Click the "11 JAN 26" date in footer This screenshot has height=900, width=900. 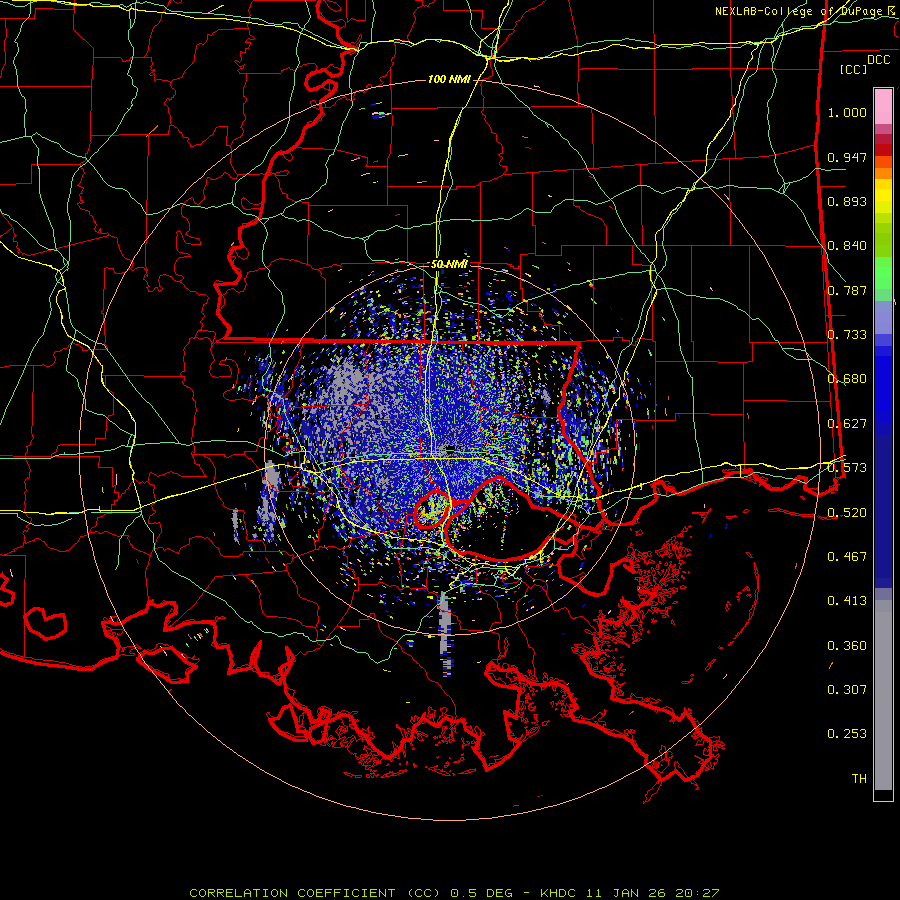tap(626, 893)
